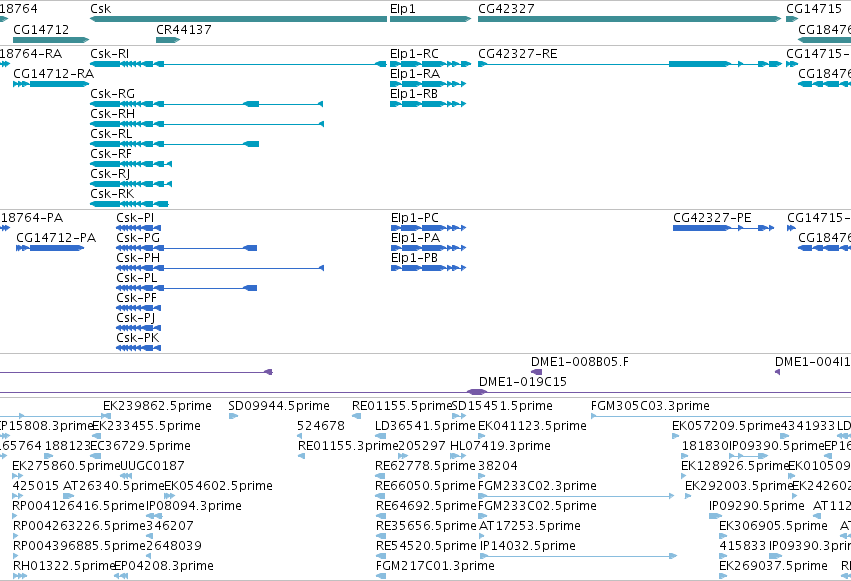Open the Csk-RK transcript label
This screenshot has height=581, width=851.
pos(112,194)
